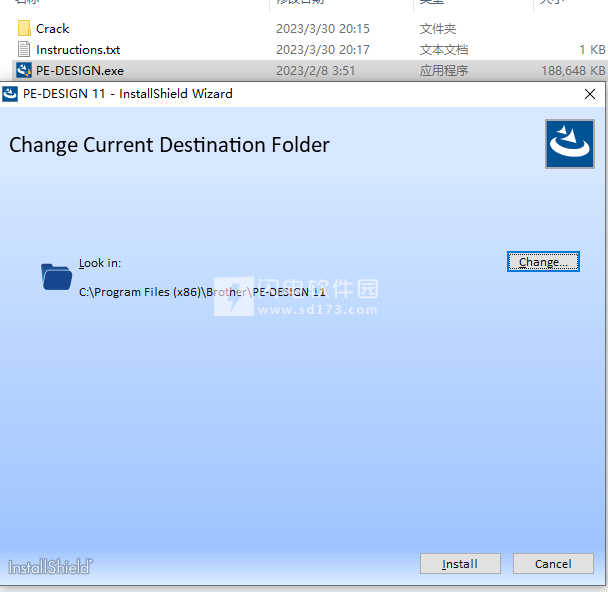Select the Crack folder name

pos(53,29)
